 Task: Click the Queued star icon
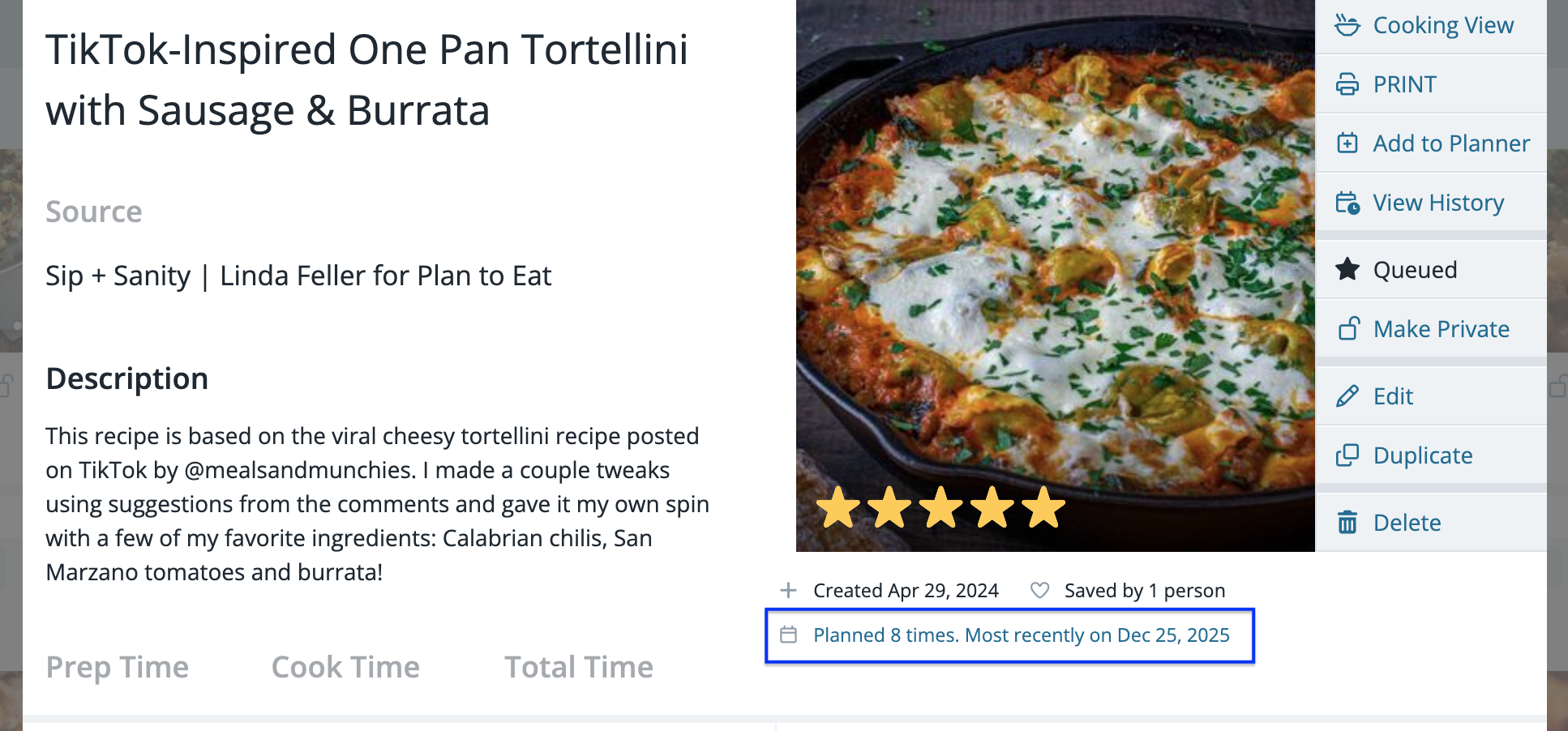click(1347, 269)
